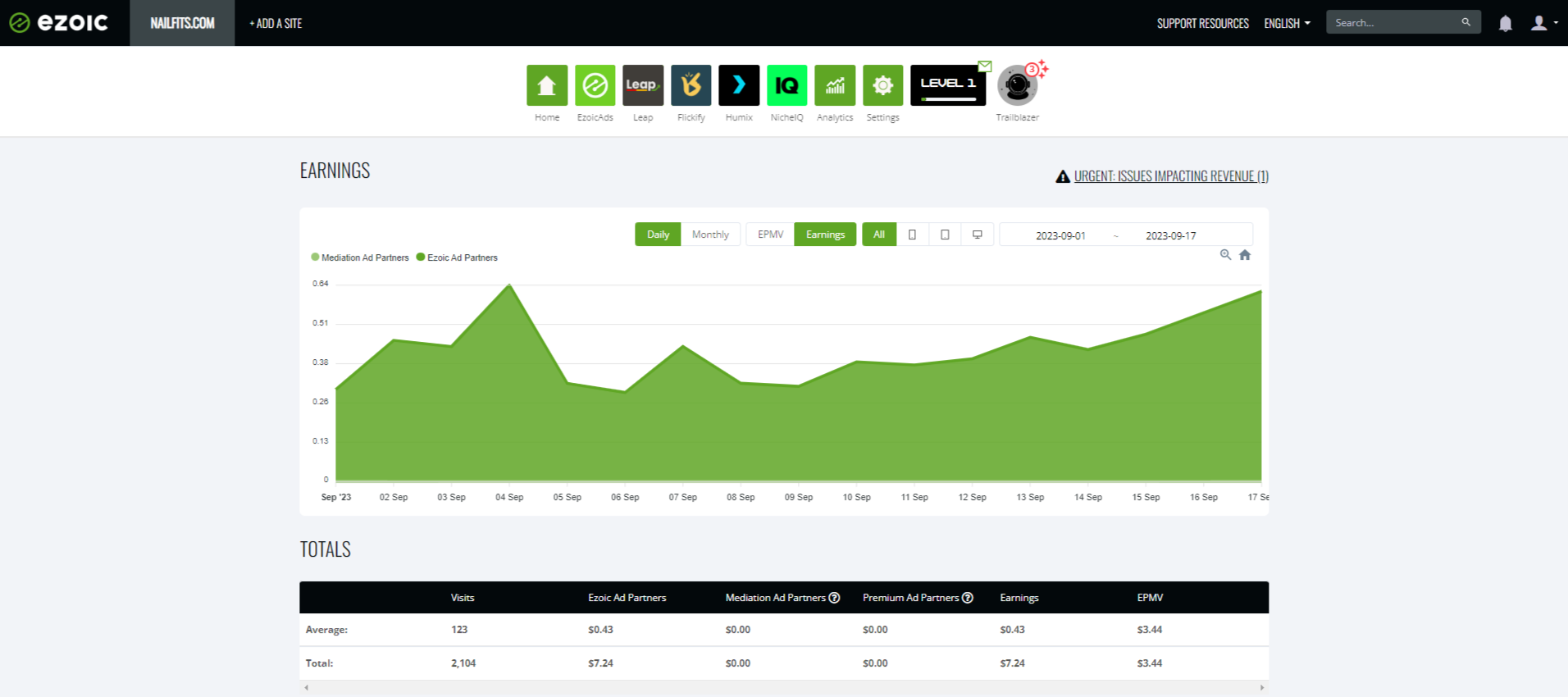1568x697 pixels.
Task: Click the Average visits value 123
Action: click(x=459, y=630)
